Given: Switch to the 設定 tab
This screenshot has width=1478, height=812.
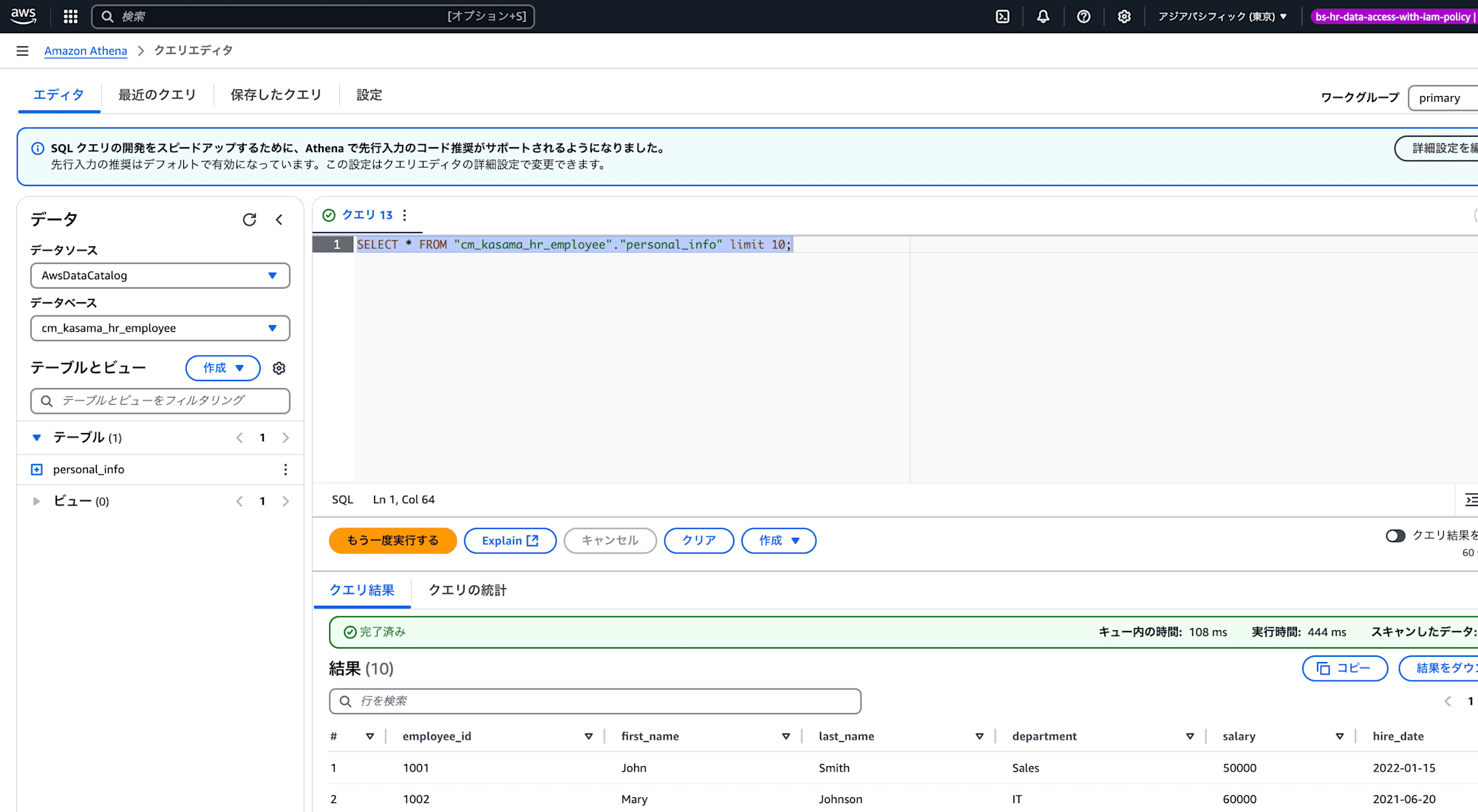Looking at the screenshot, I should pos(369,95).
